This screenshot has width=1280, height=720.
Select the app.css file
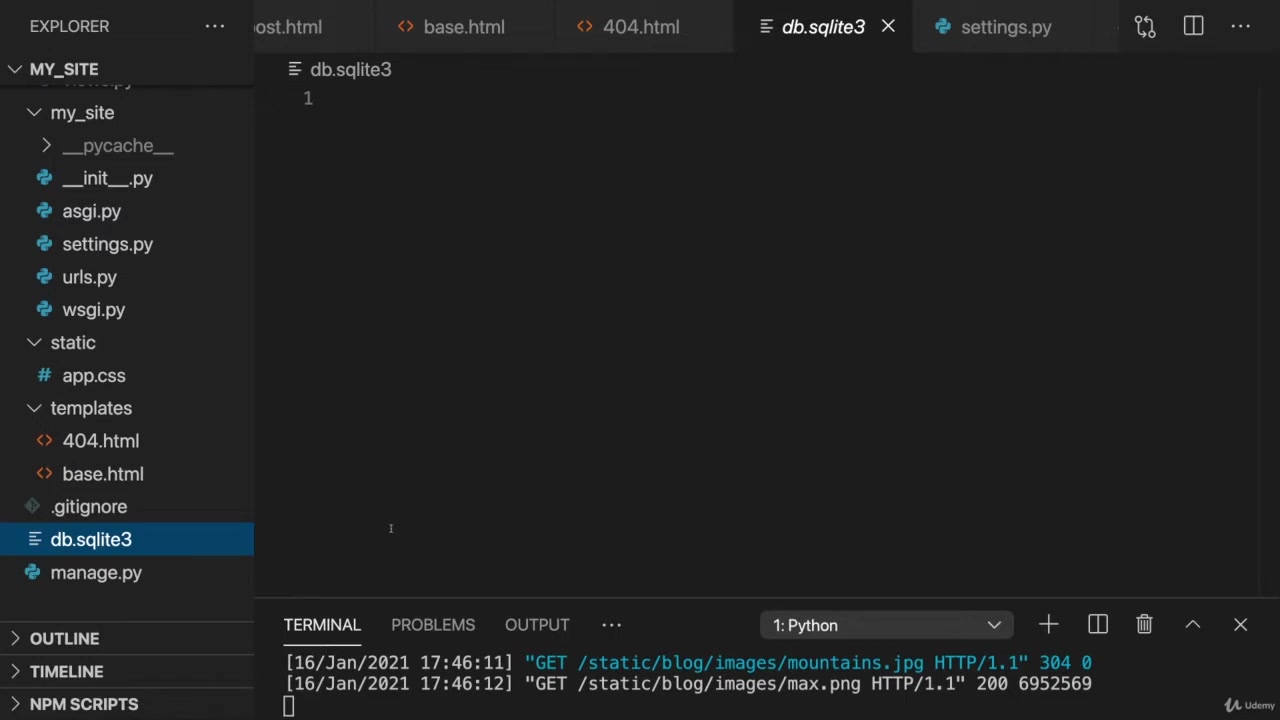pos(93,376)
